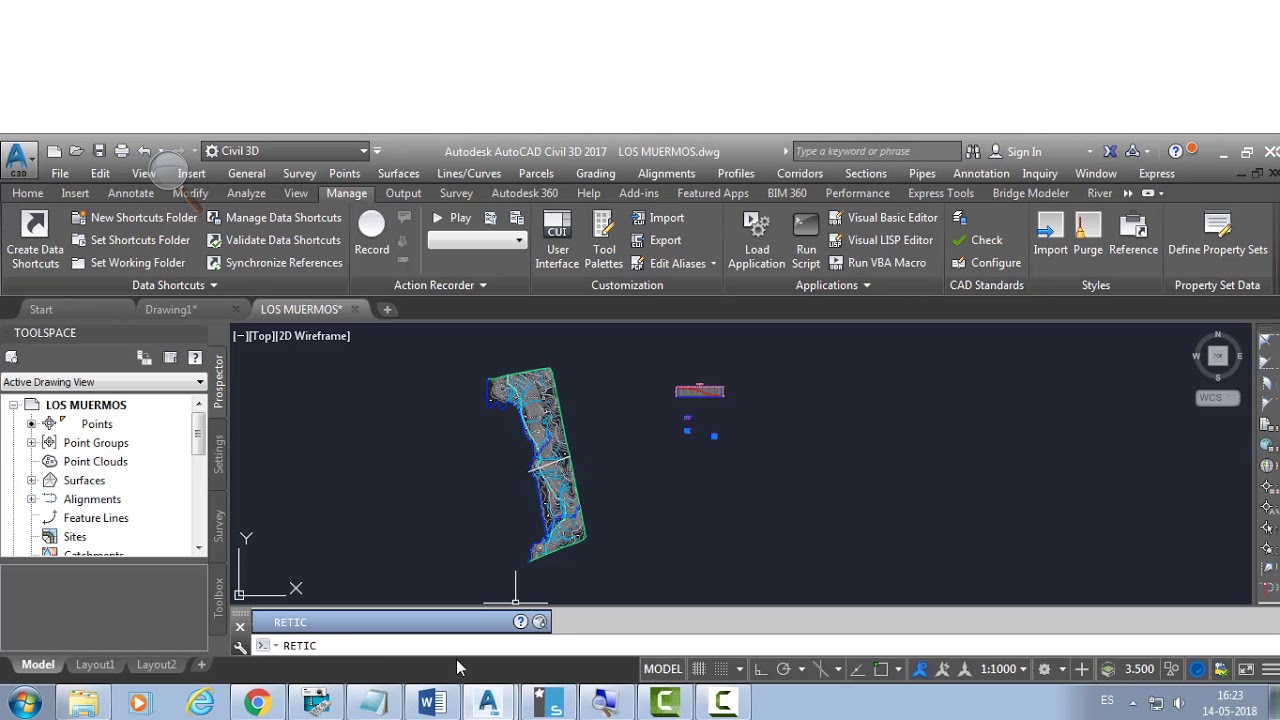Click the application menu A button
The width and height of the screenshot is (1280, 720).
tap(16, 157)
